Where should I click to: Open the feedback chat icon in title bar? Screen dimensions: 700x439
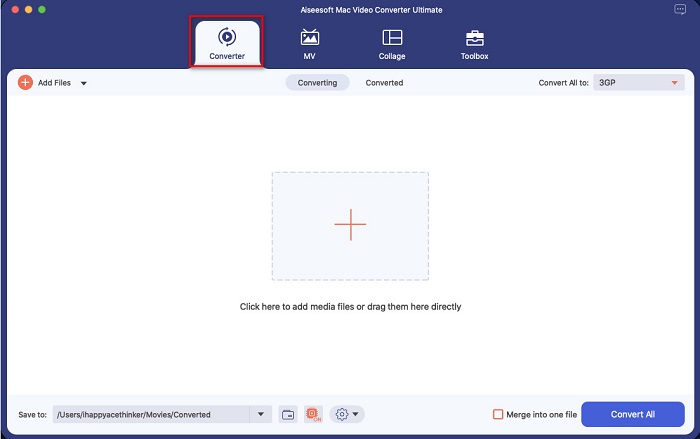(680, 9)
